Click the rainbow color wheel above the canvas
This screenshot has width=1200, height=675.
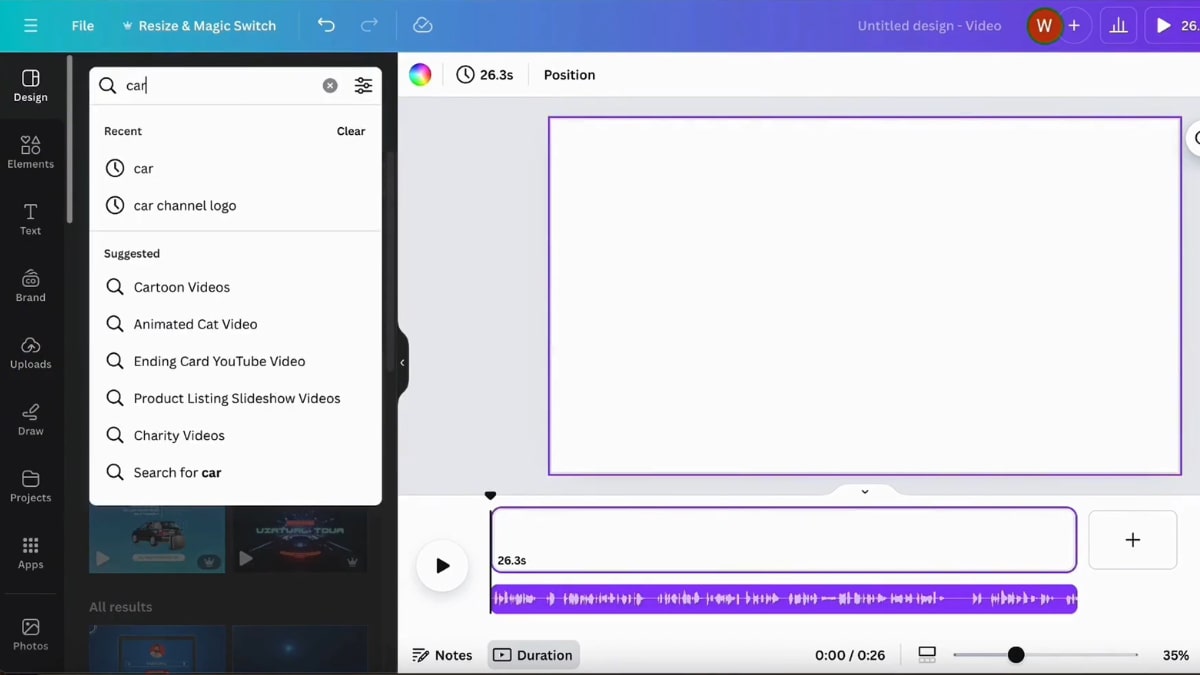point(420,74)
